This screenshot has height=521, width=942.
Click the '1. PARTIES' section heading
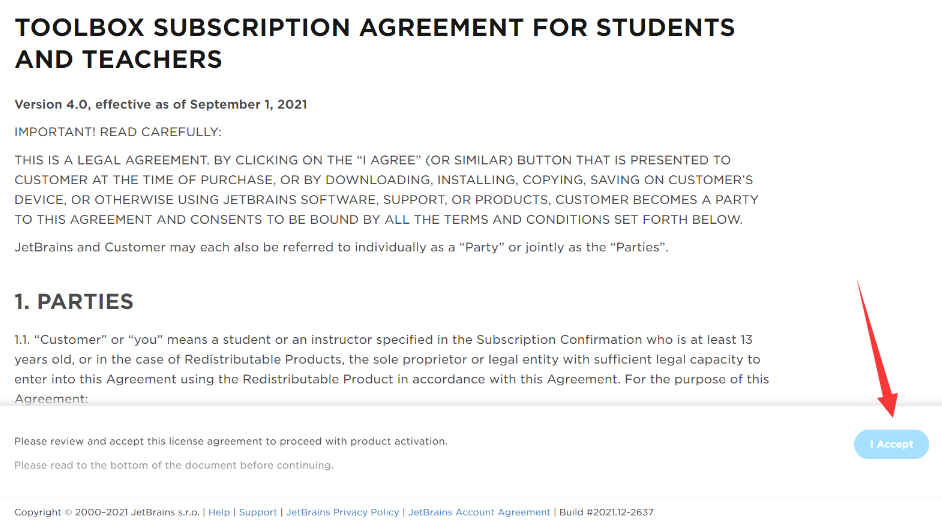(x=74, y=301)
